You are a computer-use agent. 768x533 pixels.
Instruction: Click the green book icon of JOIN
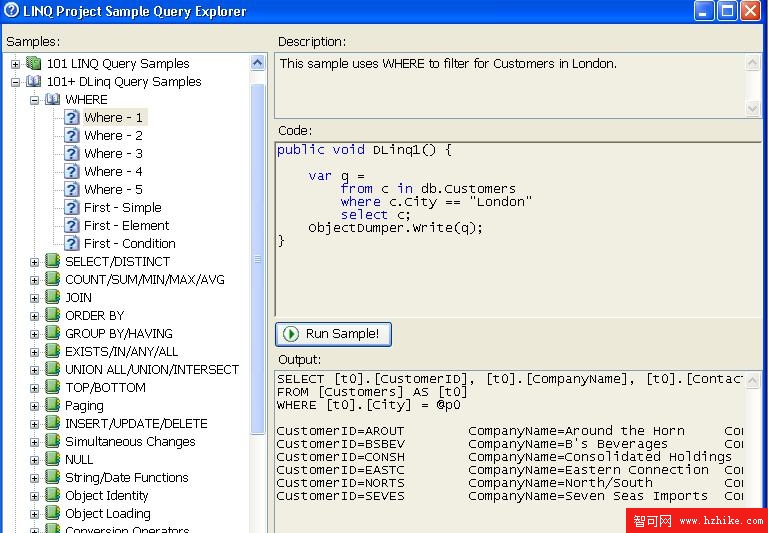click(52, 297)
